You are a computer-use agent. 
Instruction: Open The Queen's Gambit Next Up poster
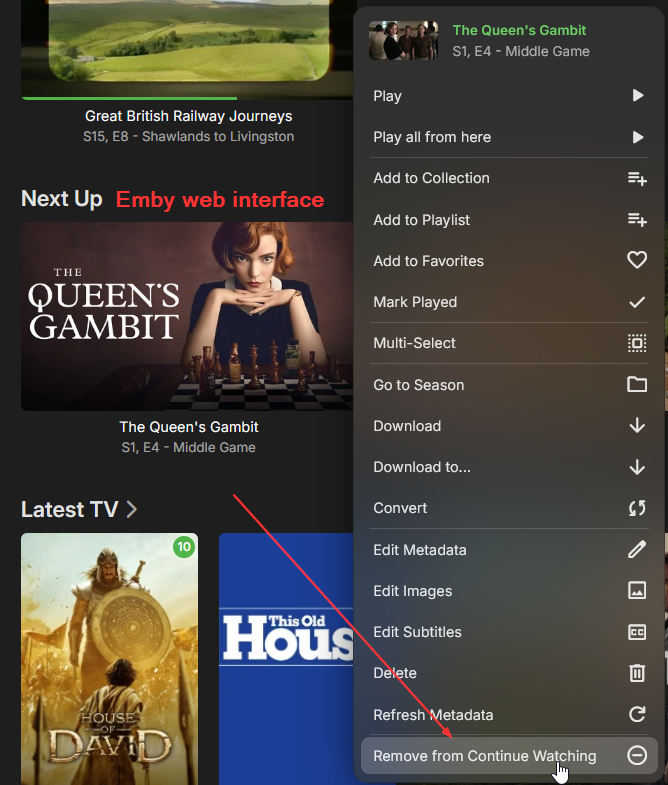tap(187, 316)
